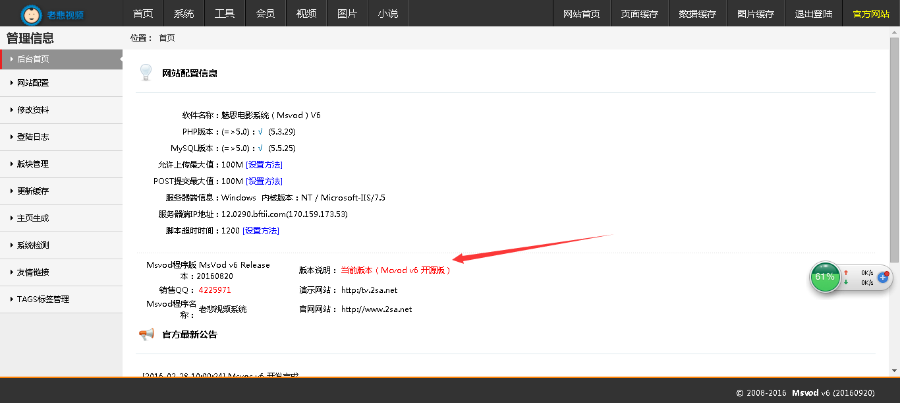900x403 pixels.
Task: Click the vertical scrollbar on the right
Action: tap(894, 150)
